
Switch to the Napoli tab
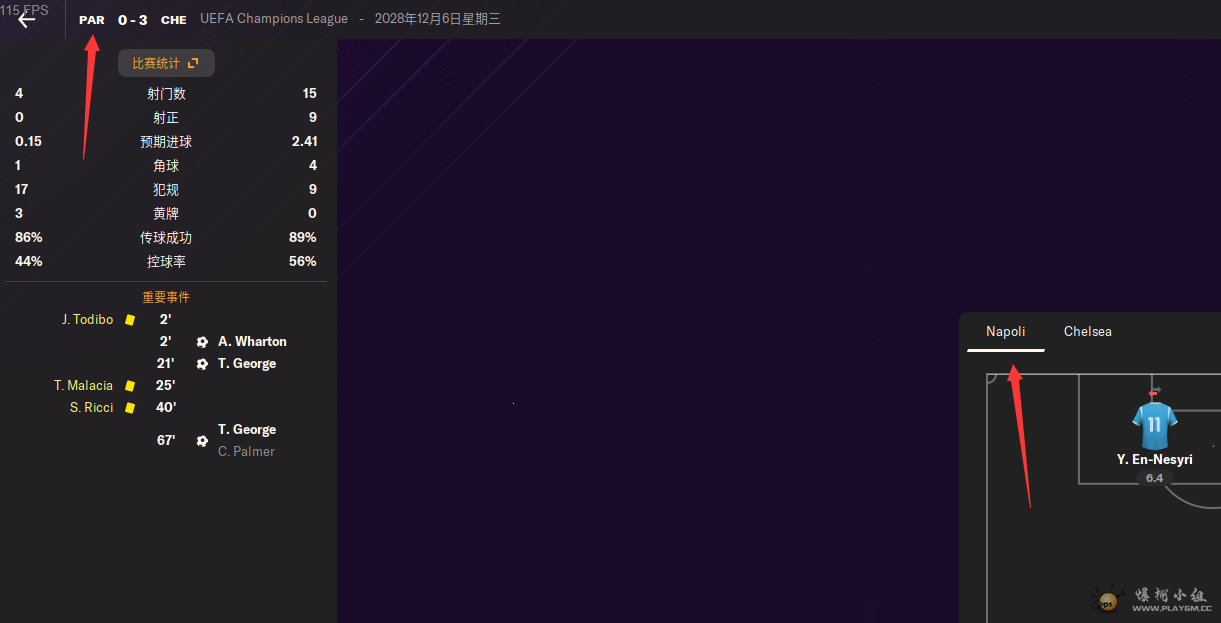(x=1006, y=332)
